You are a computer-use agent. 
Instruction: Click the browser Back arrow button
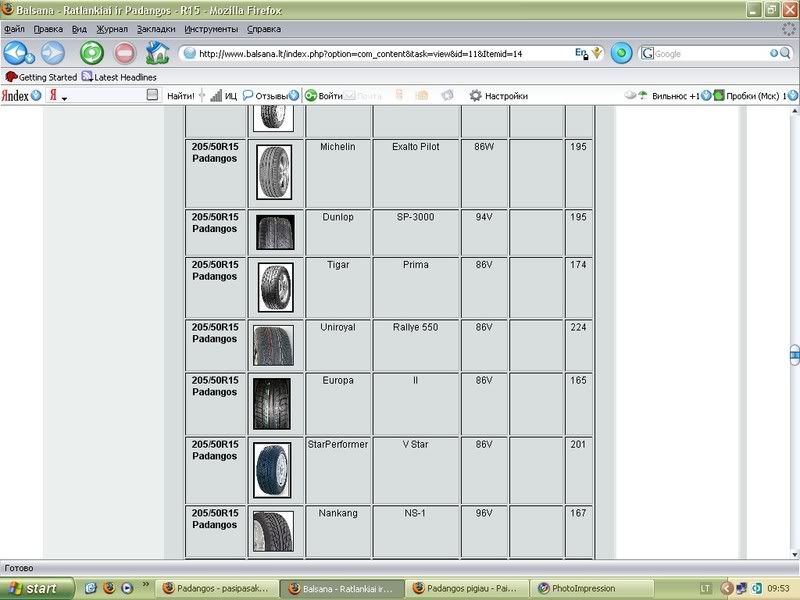[18, 54]
